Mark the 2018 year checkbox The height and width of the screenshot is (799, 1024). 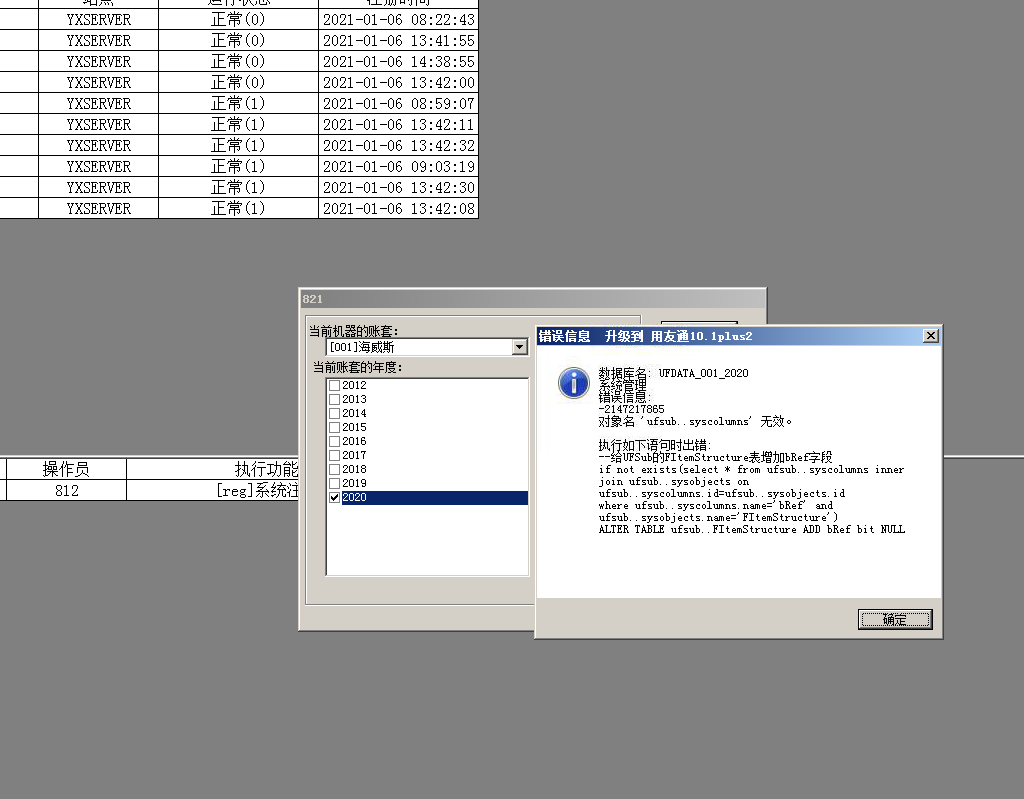point(334,469)
